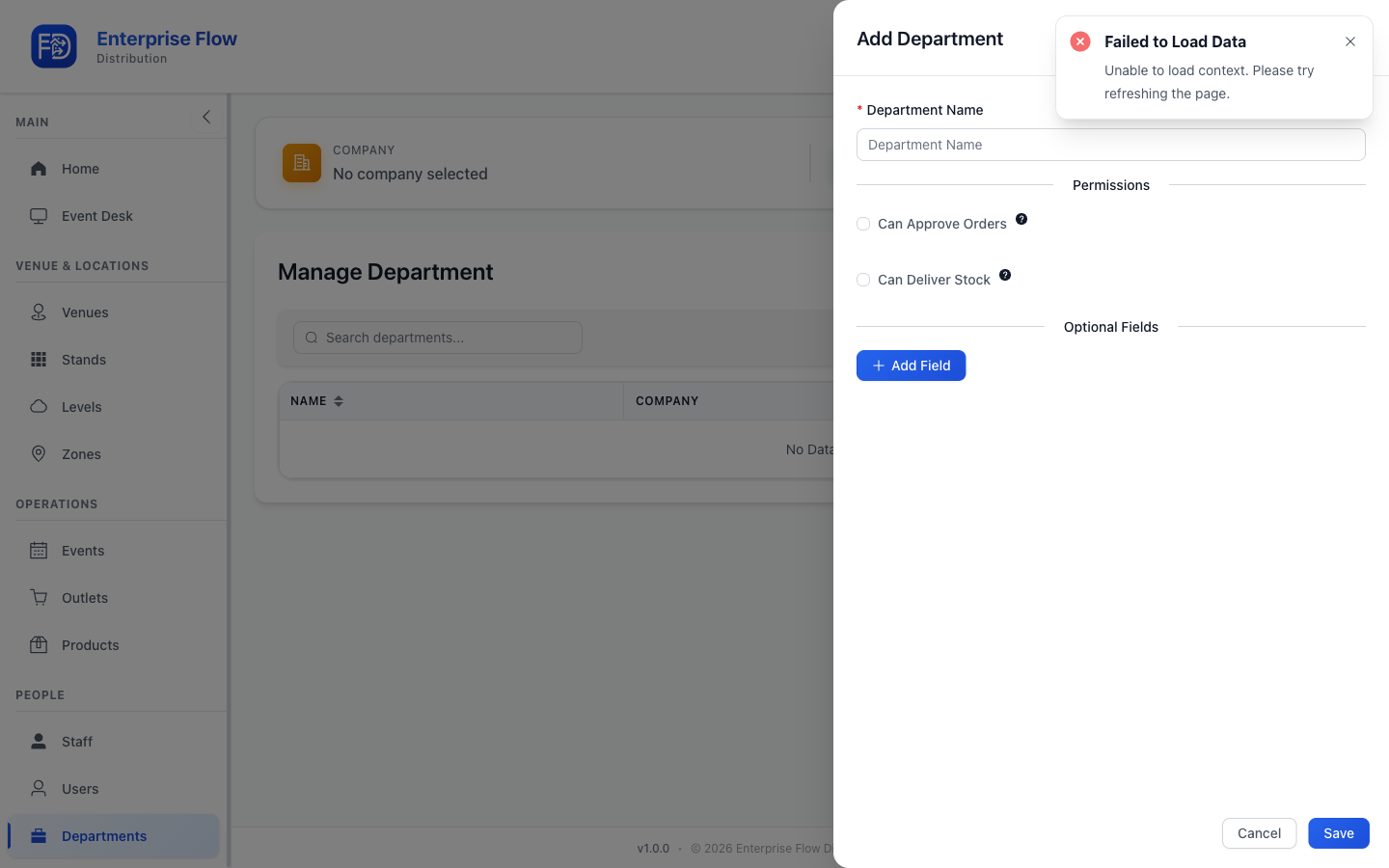
Task: Click help icon beside Can Approve Orders
Action: coord(1021,219)
